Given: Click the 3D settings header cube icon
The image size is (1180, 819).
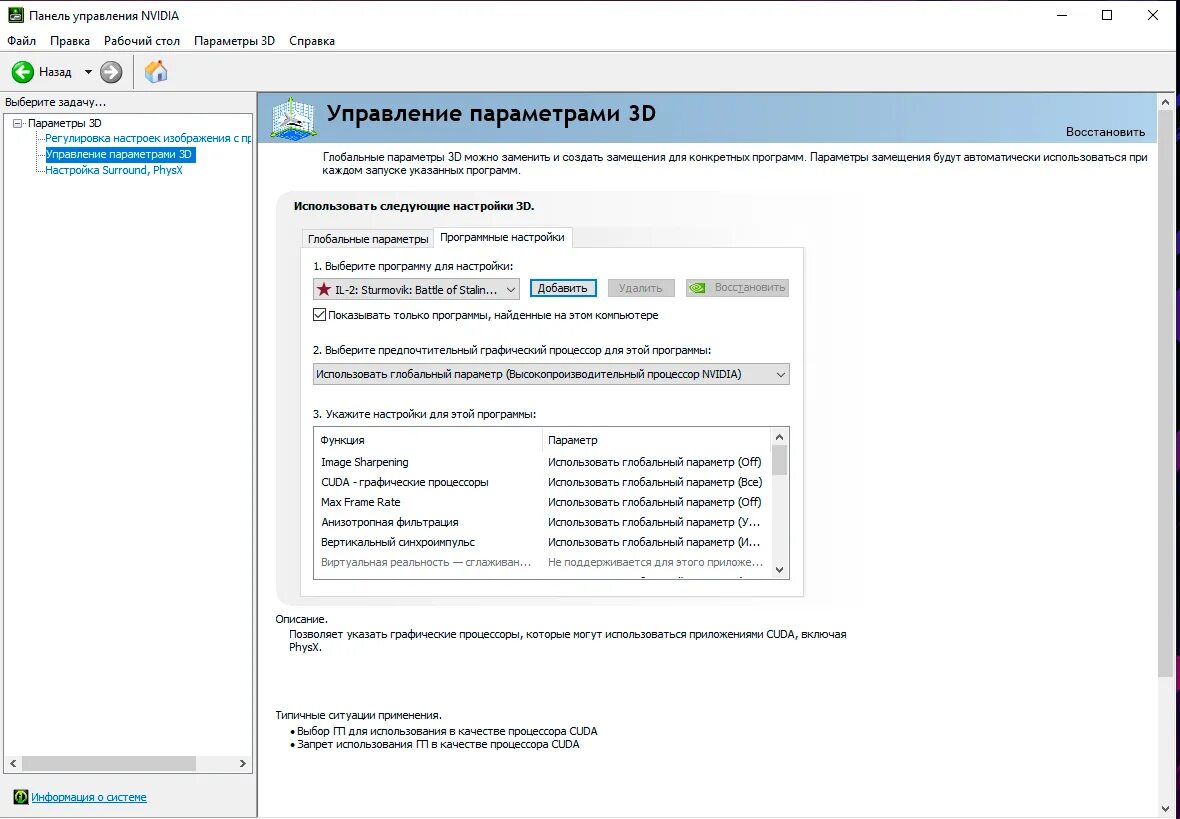Looking at the screenshot, I should [x=293, y=118].
